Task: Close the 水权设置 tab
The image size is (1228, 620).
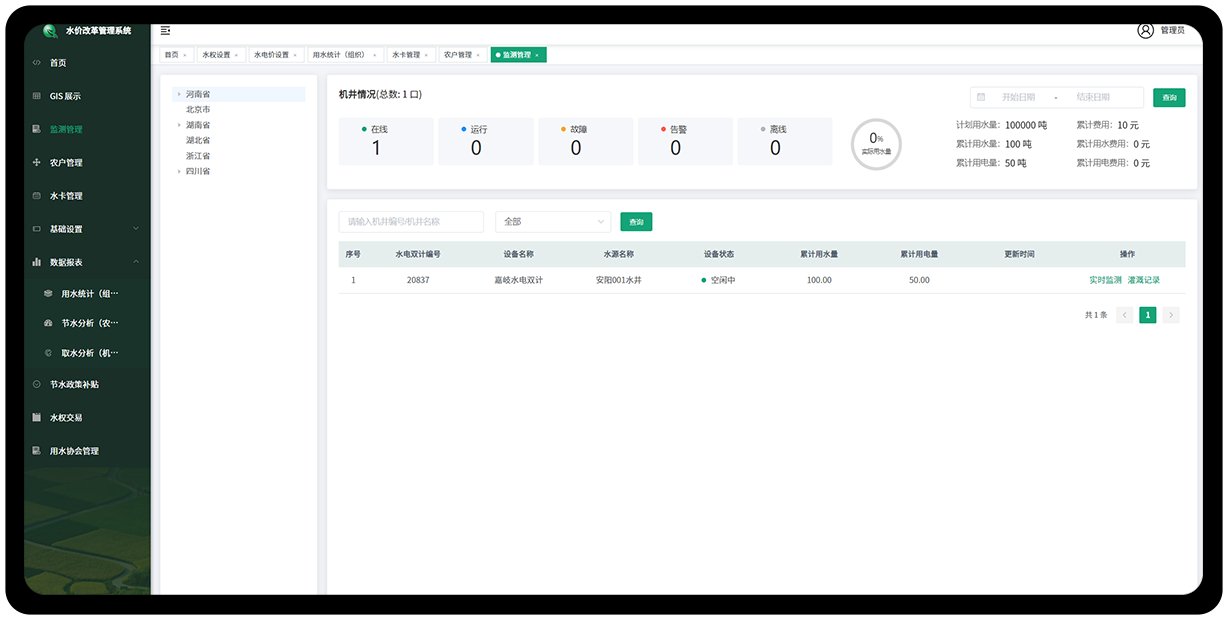Action: 236,55
